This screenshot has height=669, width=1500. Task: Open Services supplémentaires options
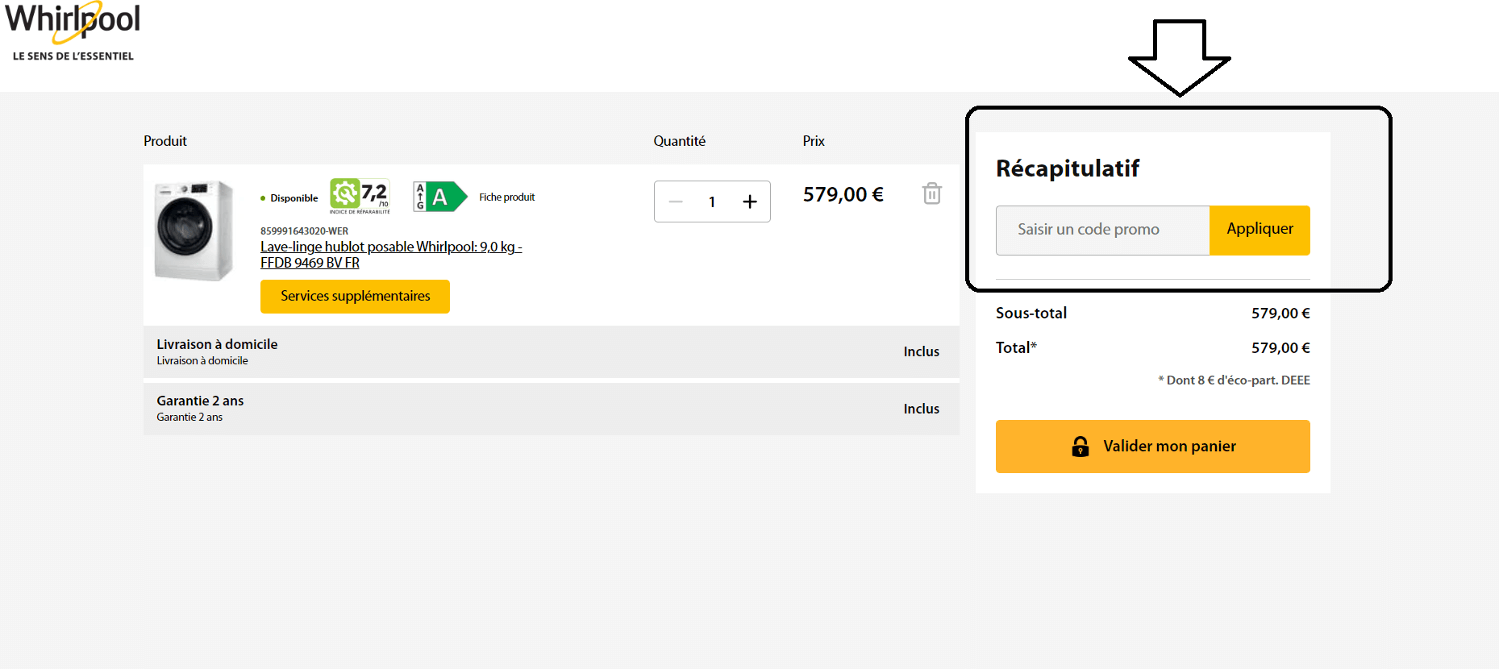coord(355,296)
